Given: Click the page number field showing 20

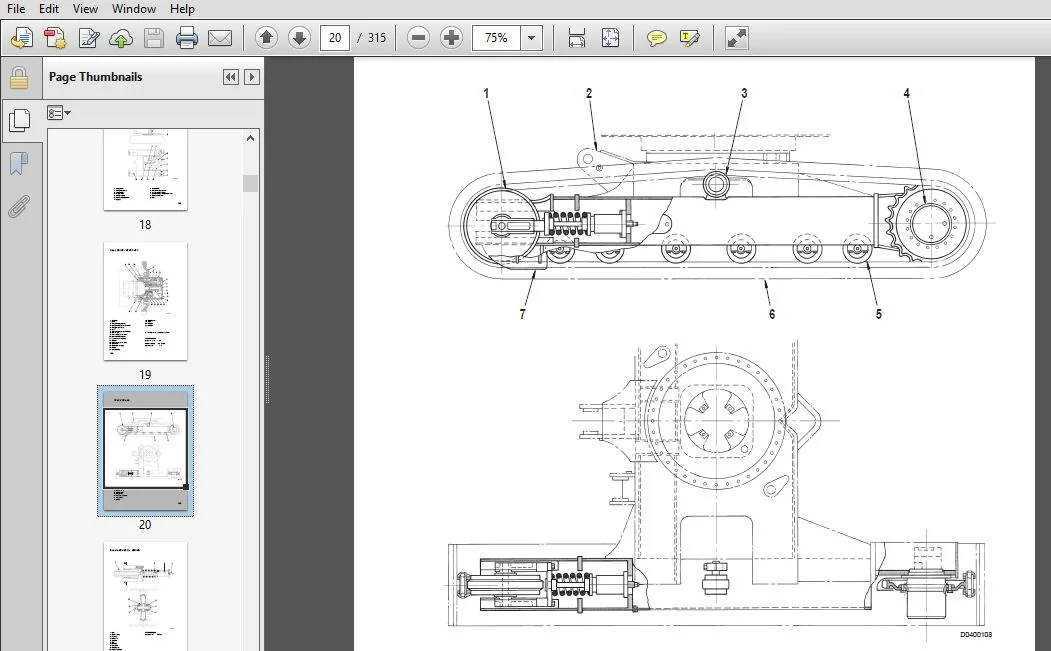Looking at the screenshot, I should point(335,38).
